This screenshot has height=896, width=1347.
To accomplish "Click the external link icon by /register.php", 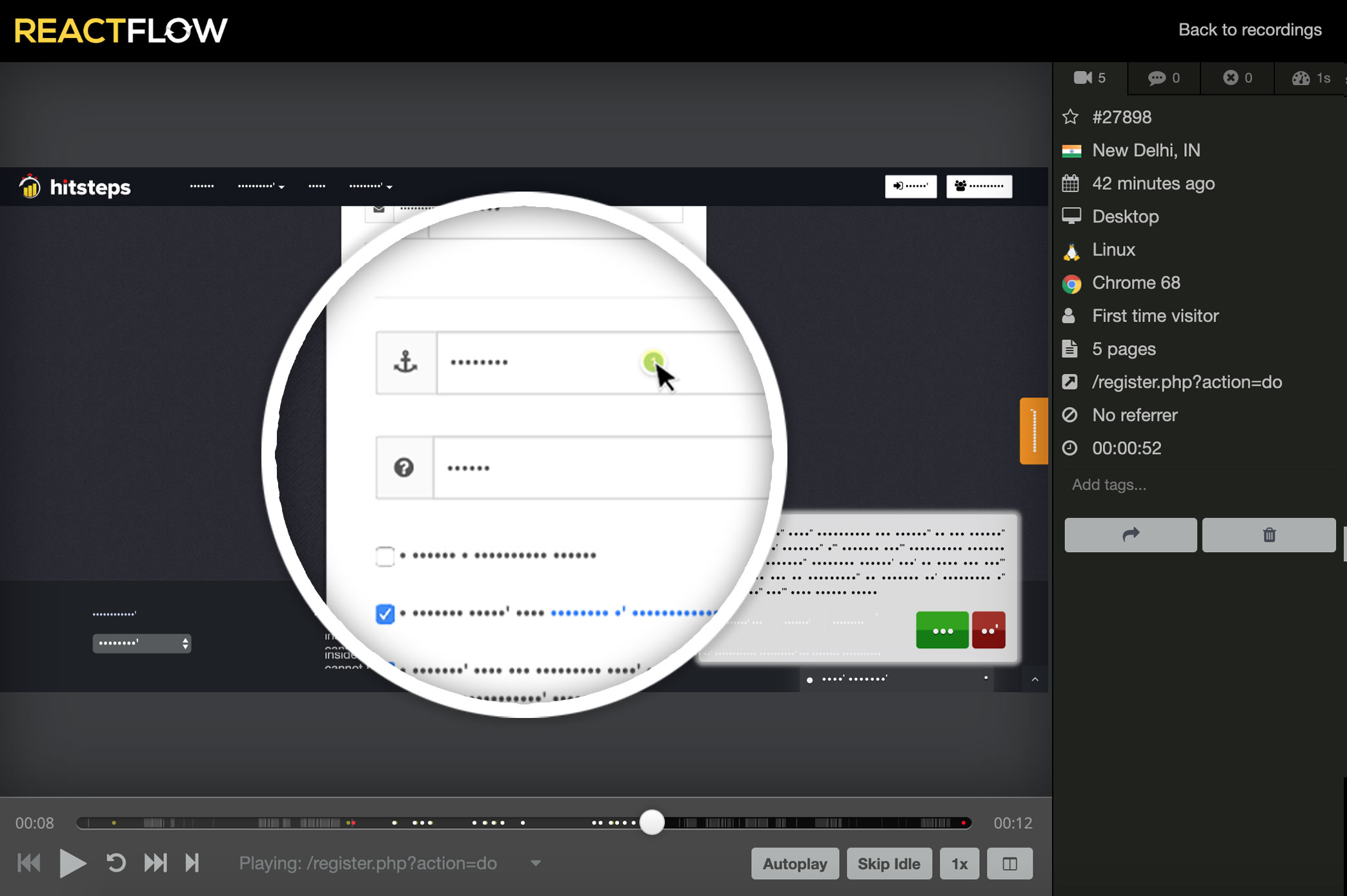I will coord(1069,382).
